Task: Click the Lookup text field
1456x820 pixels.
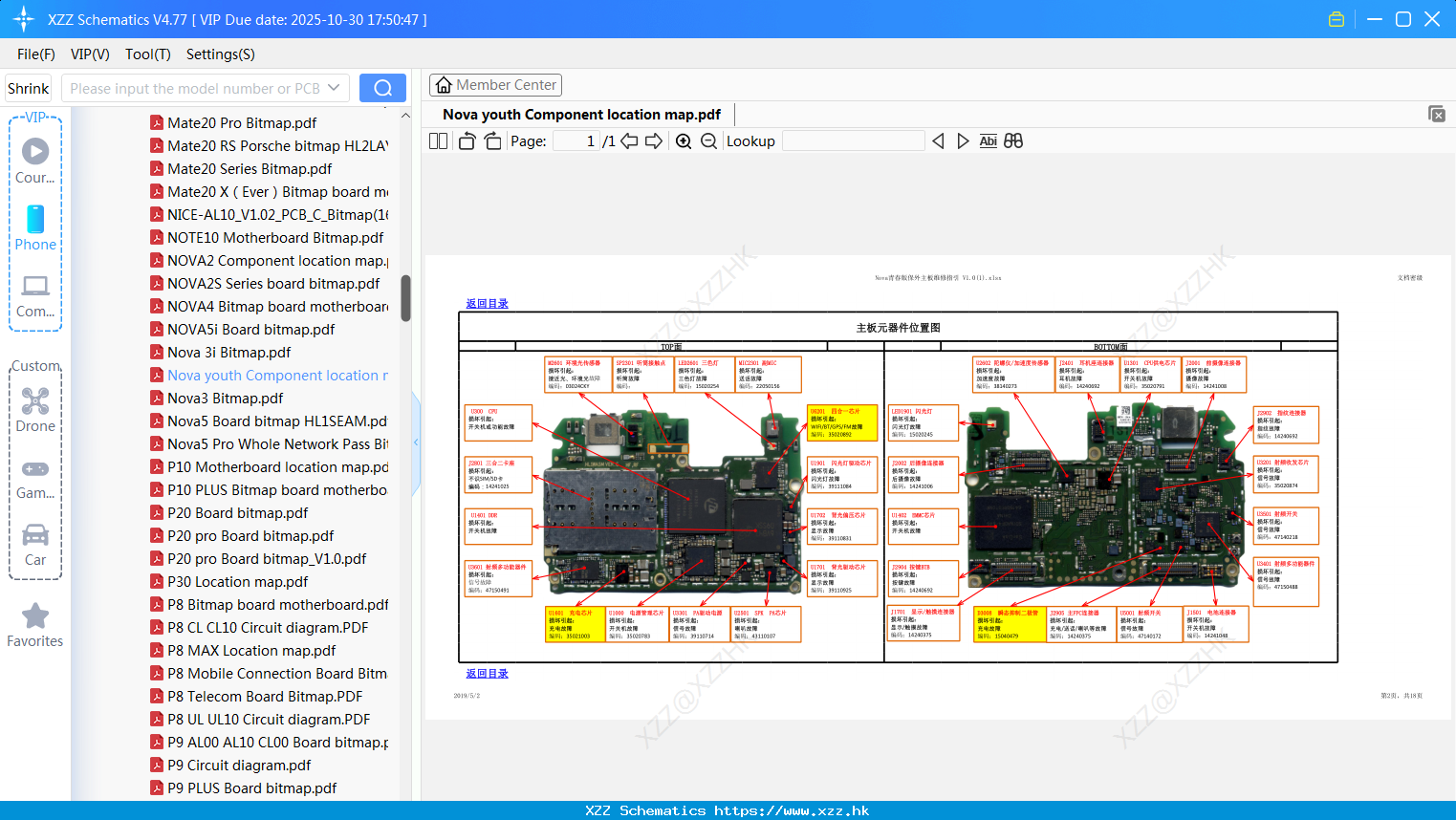Action: click(853, 141)
